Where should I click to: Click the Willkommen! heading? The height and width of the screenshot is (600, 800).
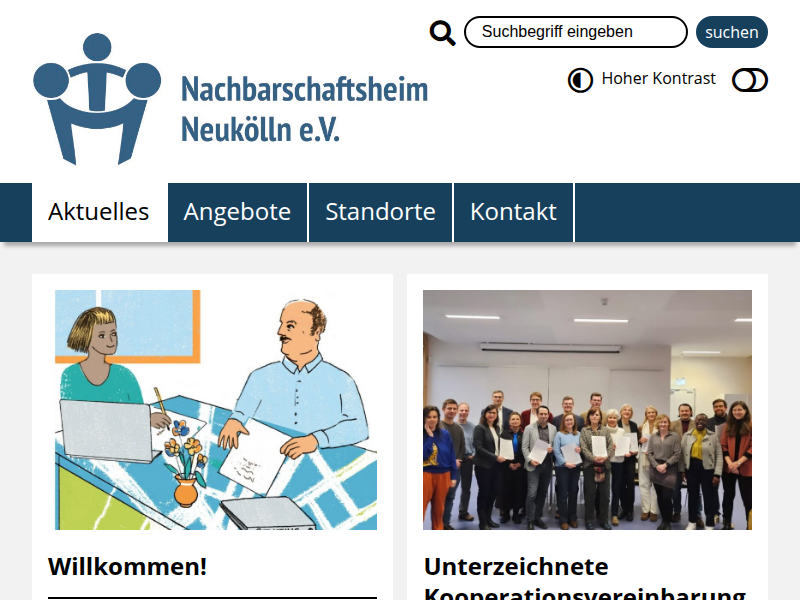[x=128, y=566]
